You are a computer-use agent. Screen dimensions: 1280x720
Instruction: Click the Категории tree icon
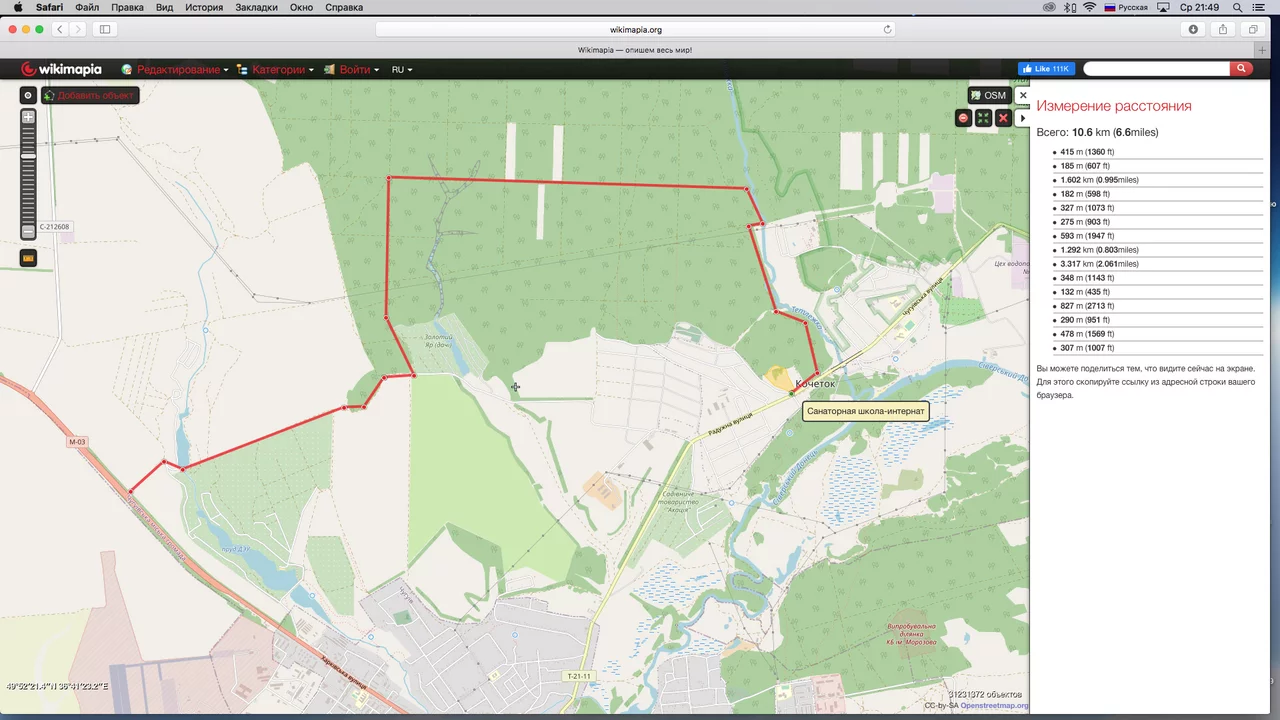pos(242,69)
